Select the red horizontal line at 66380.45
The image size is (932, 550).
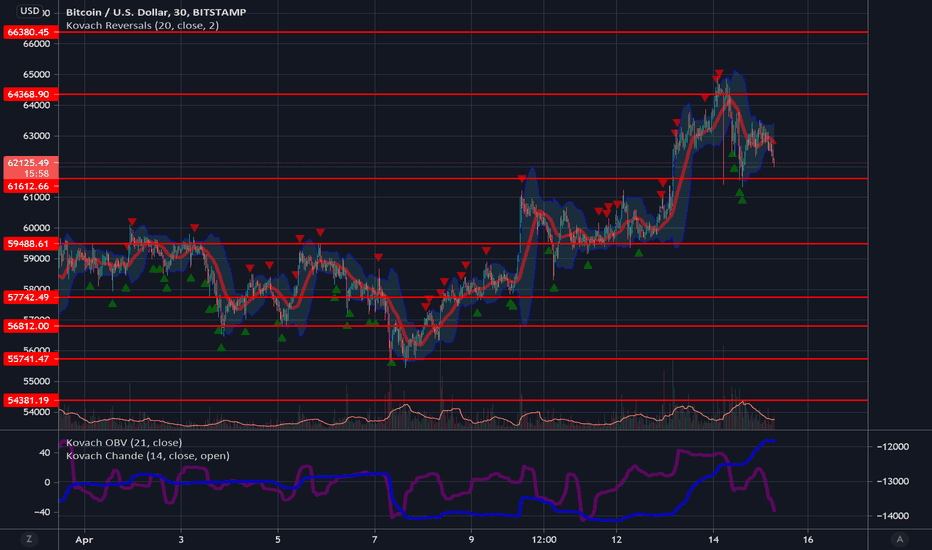(464, 32)
